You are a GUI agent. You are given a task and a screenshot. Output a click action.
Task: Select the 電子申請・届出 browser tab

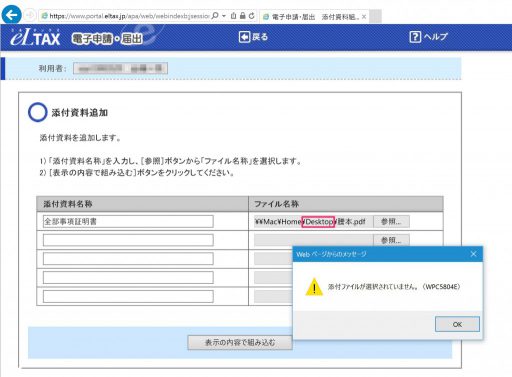tap(313, 17)
